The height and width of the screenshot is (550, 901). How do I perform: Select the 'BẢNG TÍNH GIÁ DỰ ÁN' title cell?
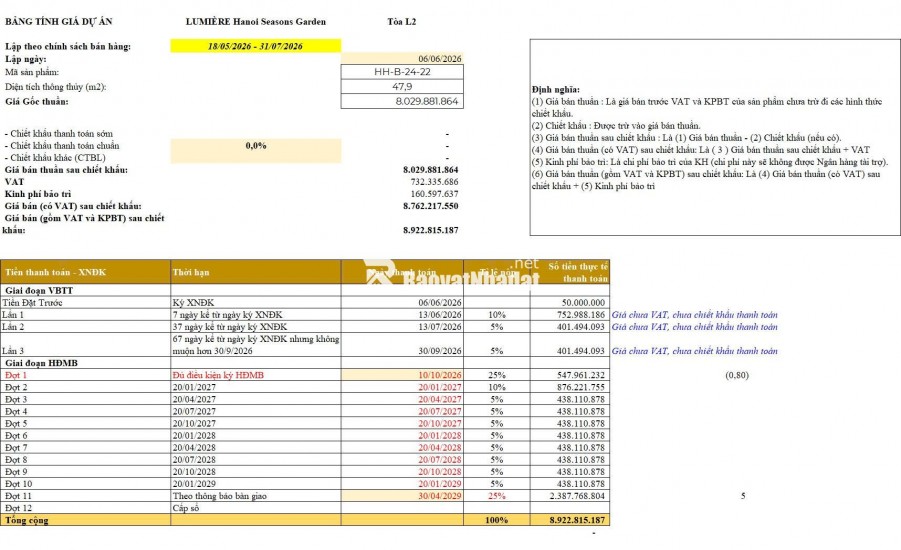click(x=59, y=22)
